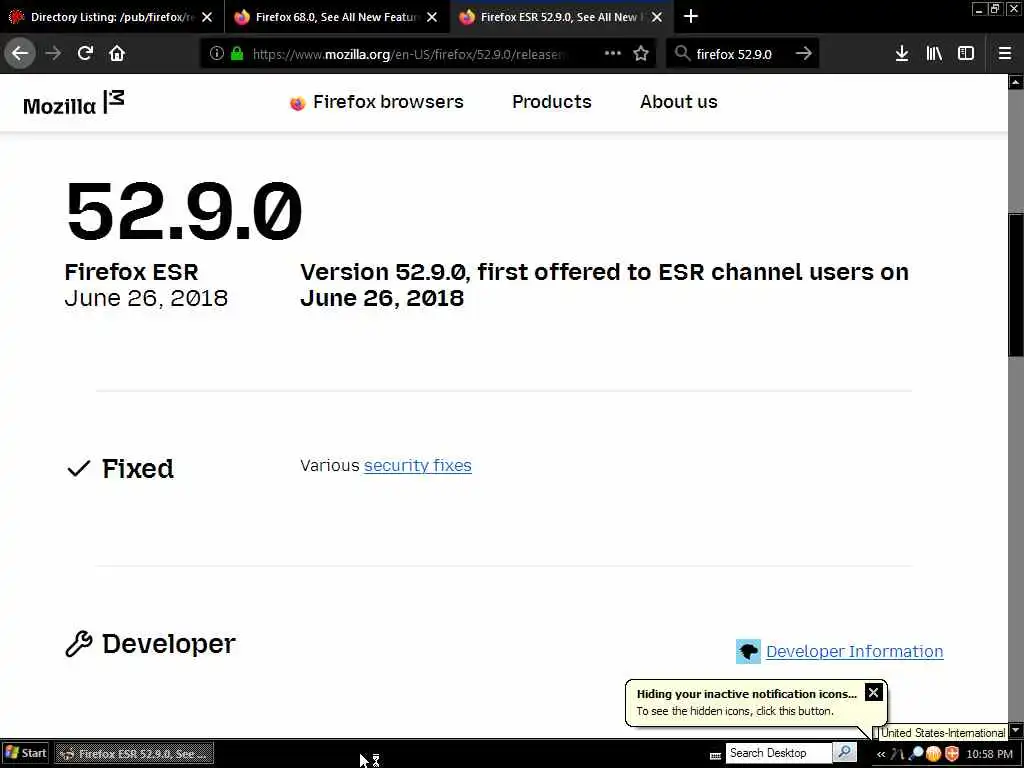
Task: Click the firefox 52.9.0 search field
Action: point(741,54)
